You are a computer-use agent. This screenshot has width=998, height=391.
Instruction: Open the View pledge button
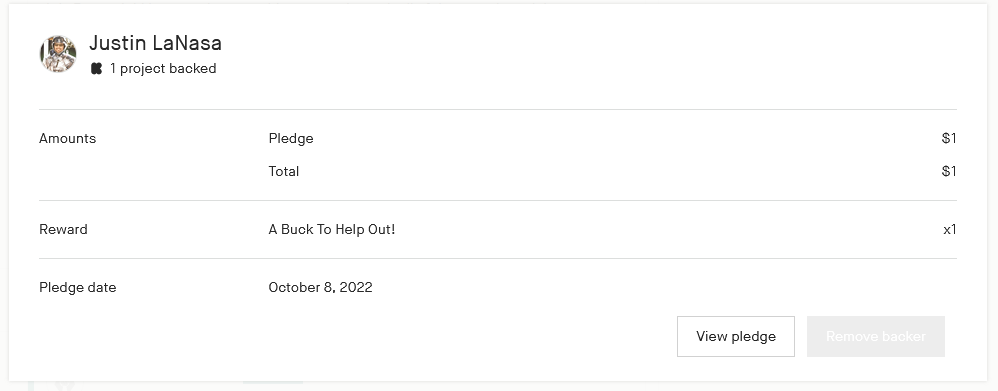click(x=736, y=336)
